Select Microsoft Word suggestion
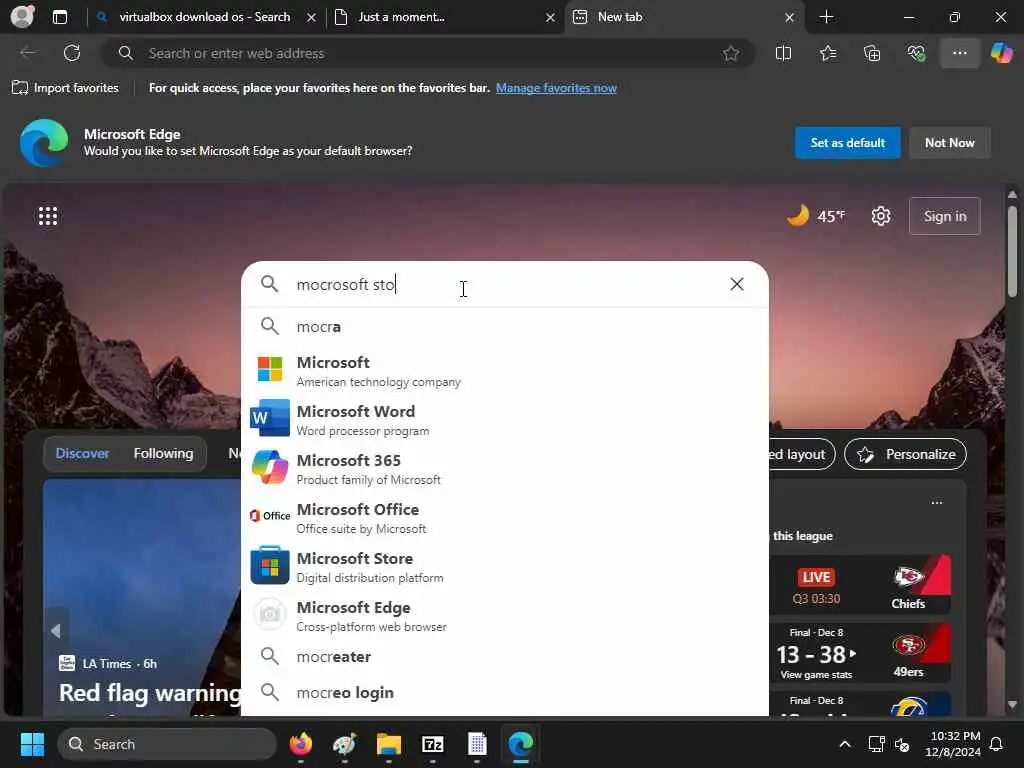The width and height of the screenshot is (1024, 768). [x=505, y=419]
